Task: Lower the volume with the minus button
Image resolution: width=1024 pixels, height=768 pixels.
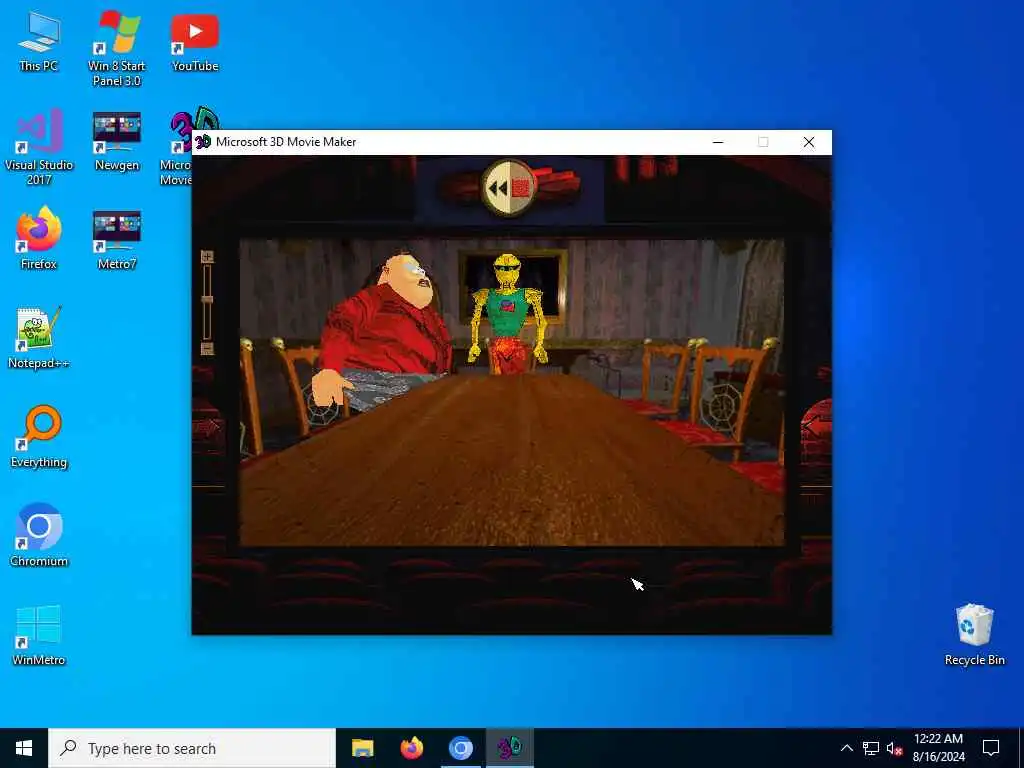Action: (207, 349)
